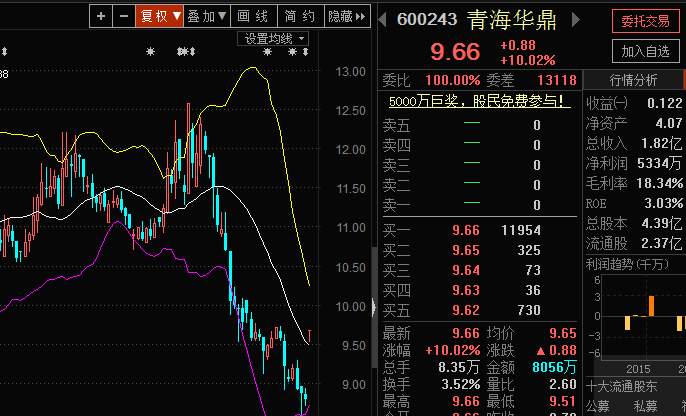Click the arrow marker at the chart's far left

4,52
